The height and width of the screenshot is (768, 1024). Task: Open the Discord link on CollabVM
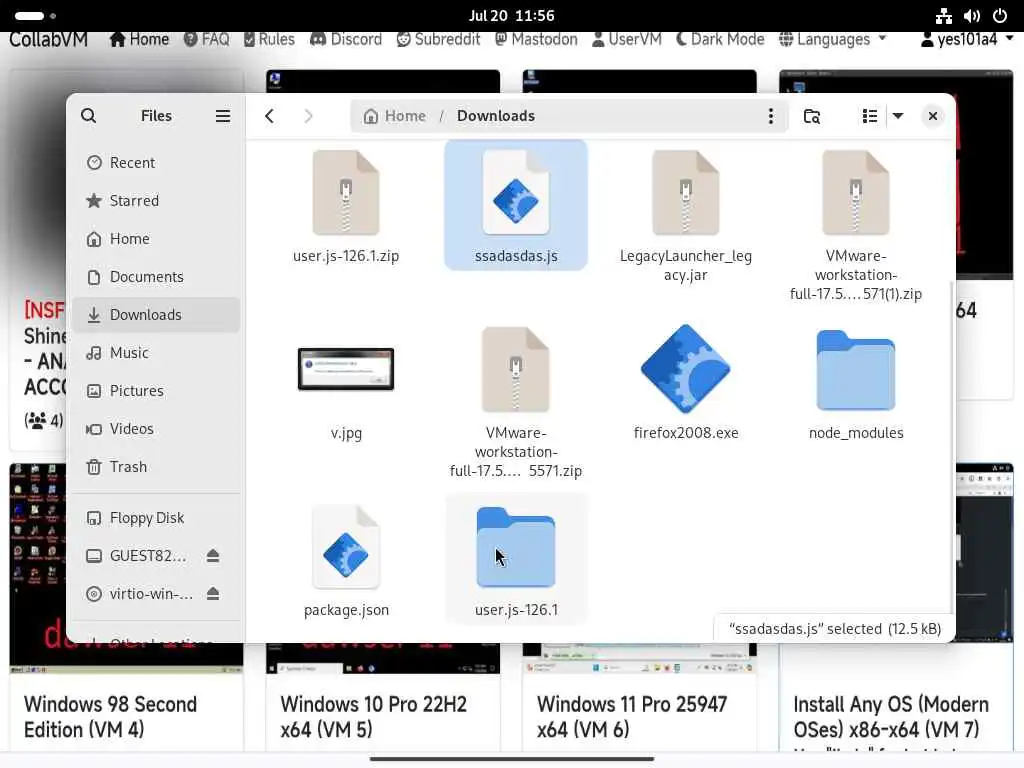click(346, 39)
